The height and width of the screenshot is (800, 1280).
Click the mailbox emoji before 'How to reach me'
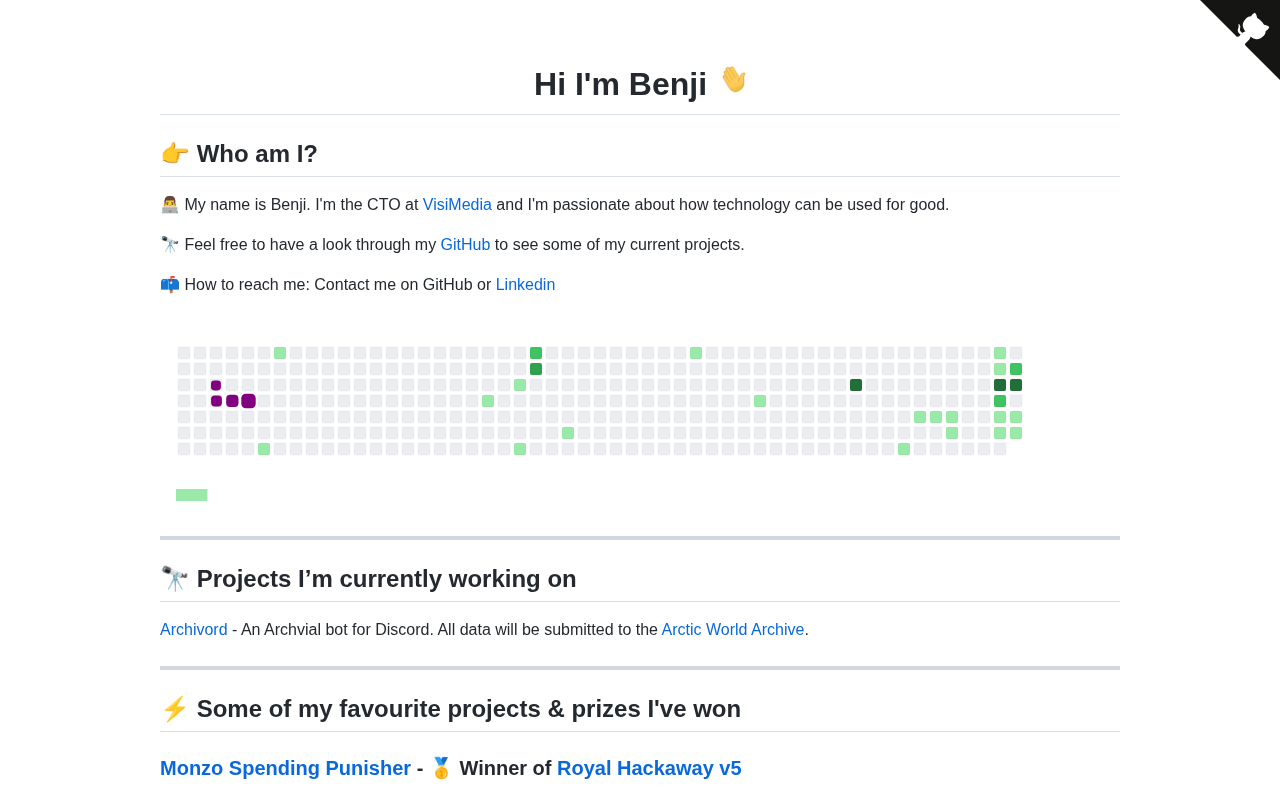169,285
